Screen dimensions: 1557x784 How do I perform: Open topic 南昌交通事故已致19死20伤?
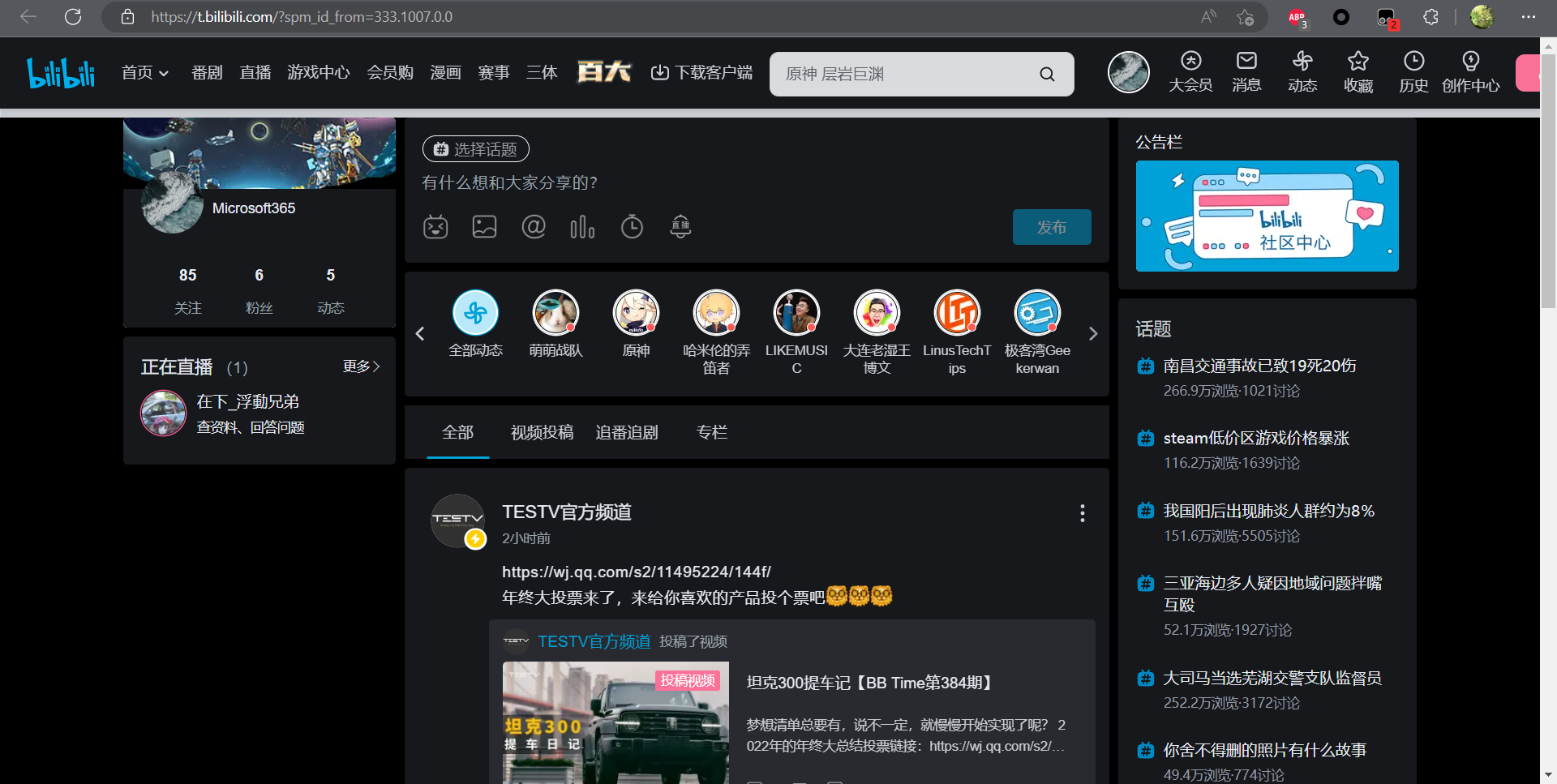[1260, 366]
